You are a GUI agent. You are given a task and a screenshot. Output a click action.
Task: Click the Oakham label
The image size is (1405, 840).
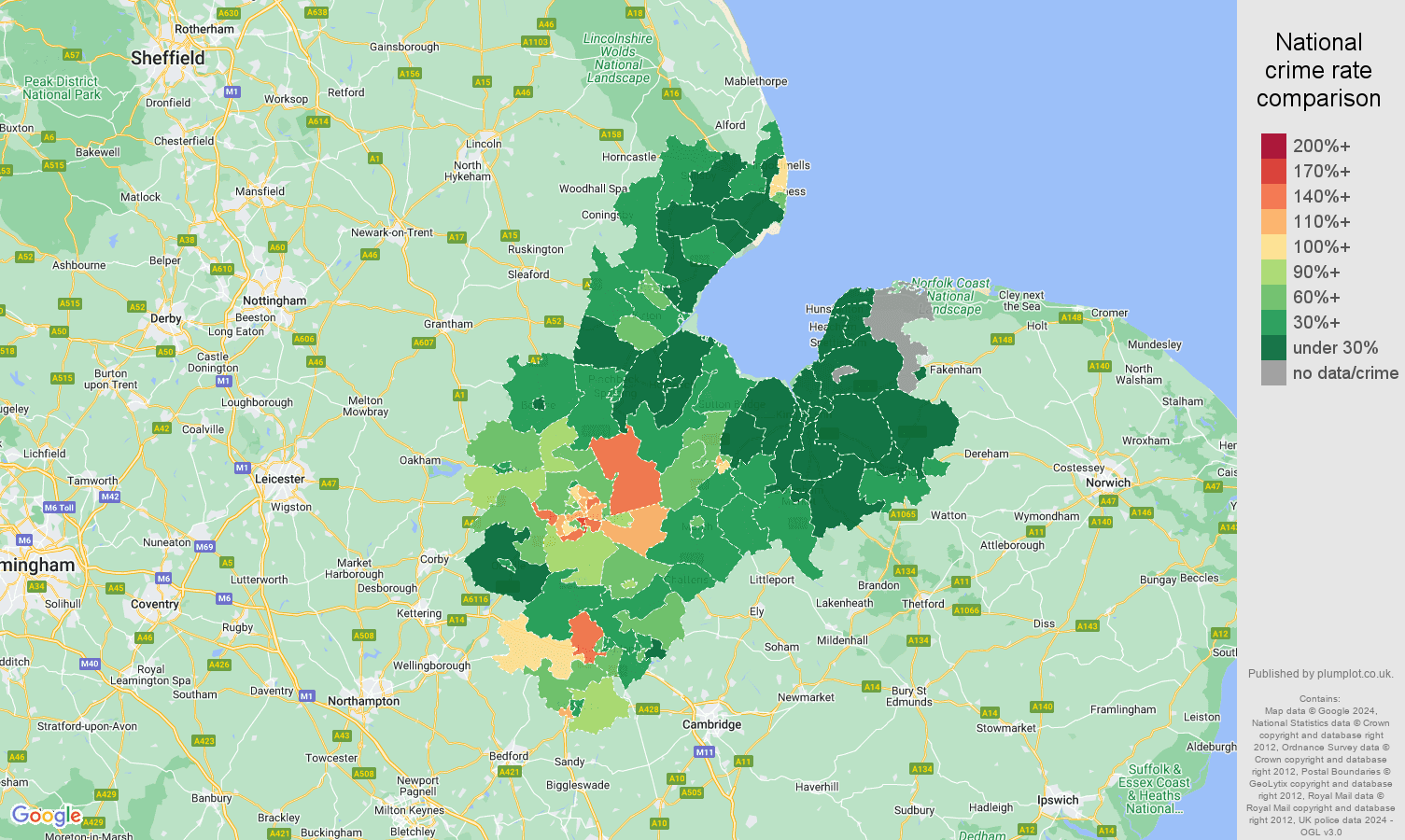coord(420,460)
